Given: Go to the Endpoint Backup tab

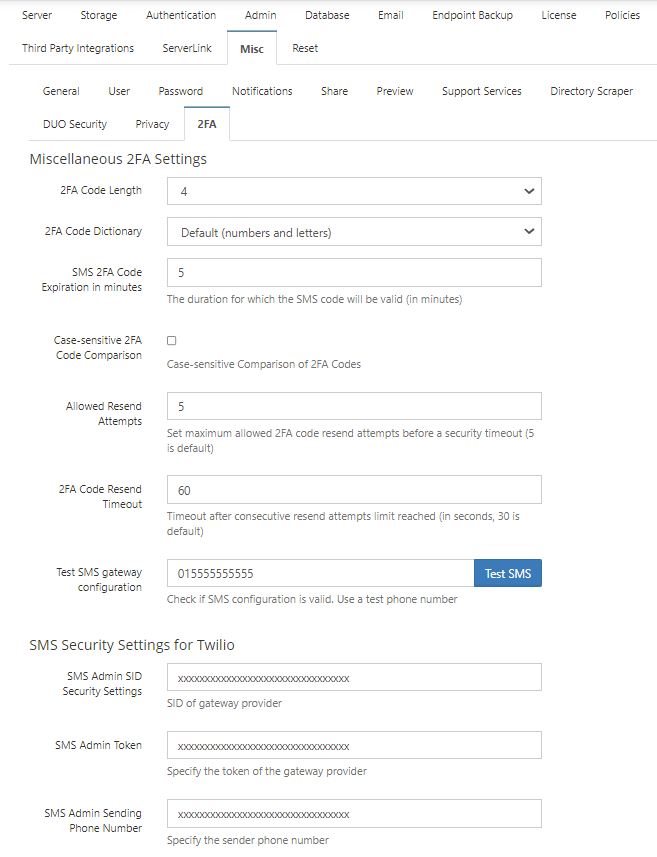Looking at the screenshot, I should click(x=472, y=15).
